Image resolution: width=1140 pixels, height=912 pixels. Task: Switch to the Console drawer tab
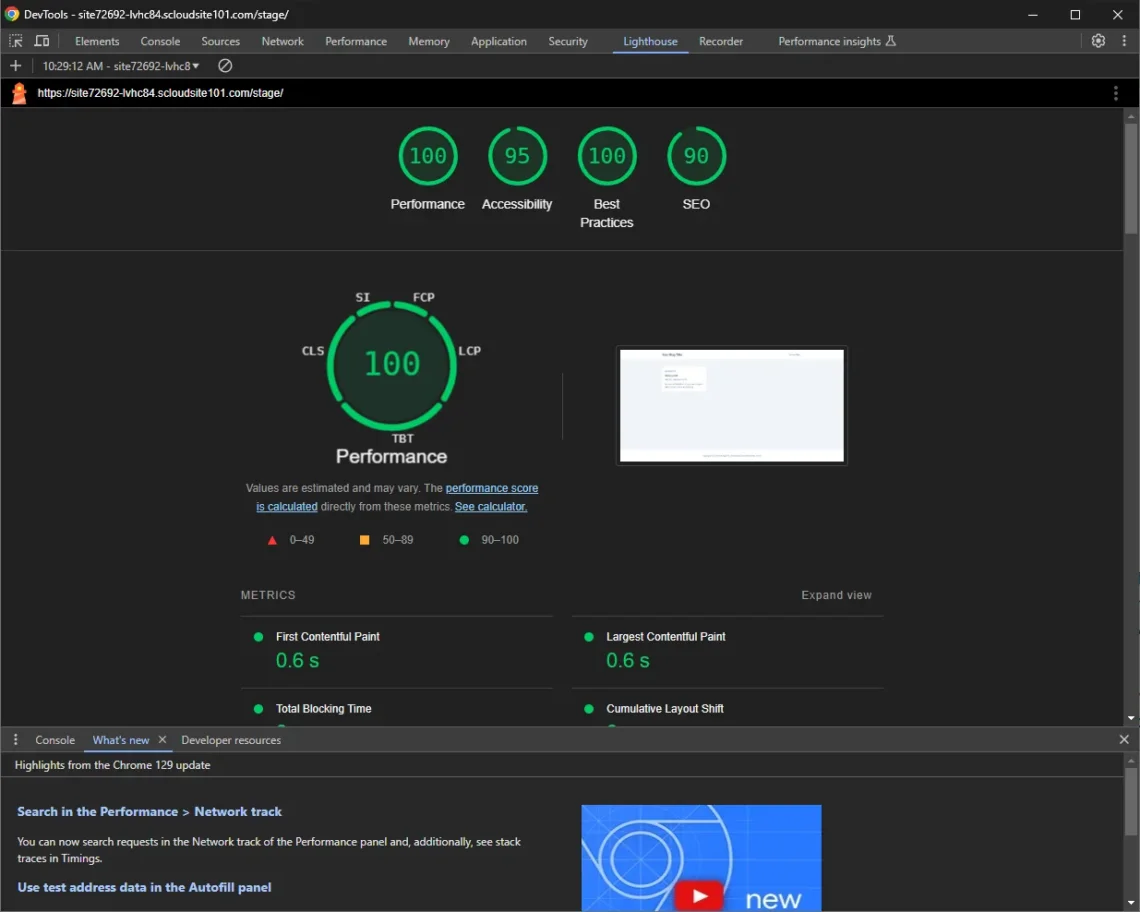click(x=54, y=740)
